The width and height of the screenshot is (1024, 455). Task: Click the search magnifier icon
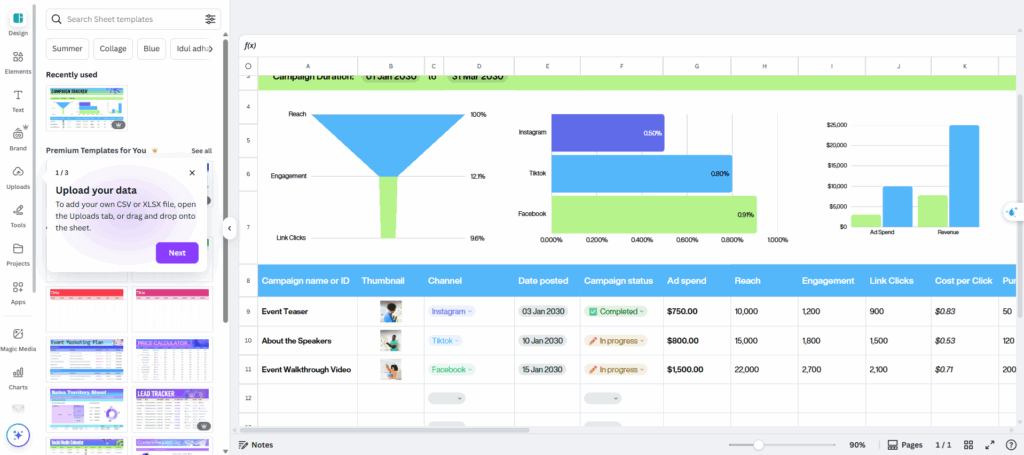pos(57,20)
